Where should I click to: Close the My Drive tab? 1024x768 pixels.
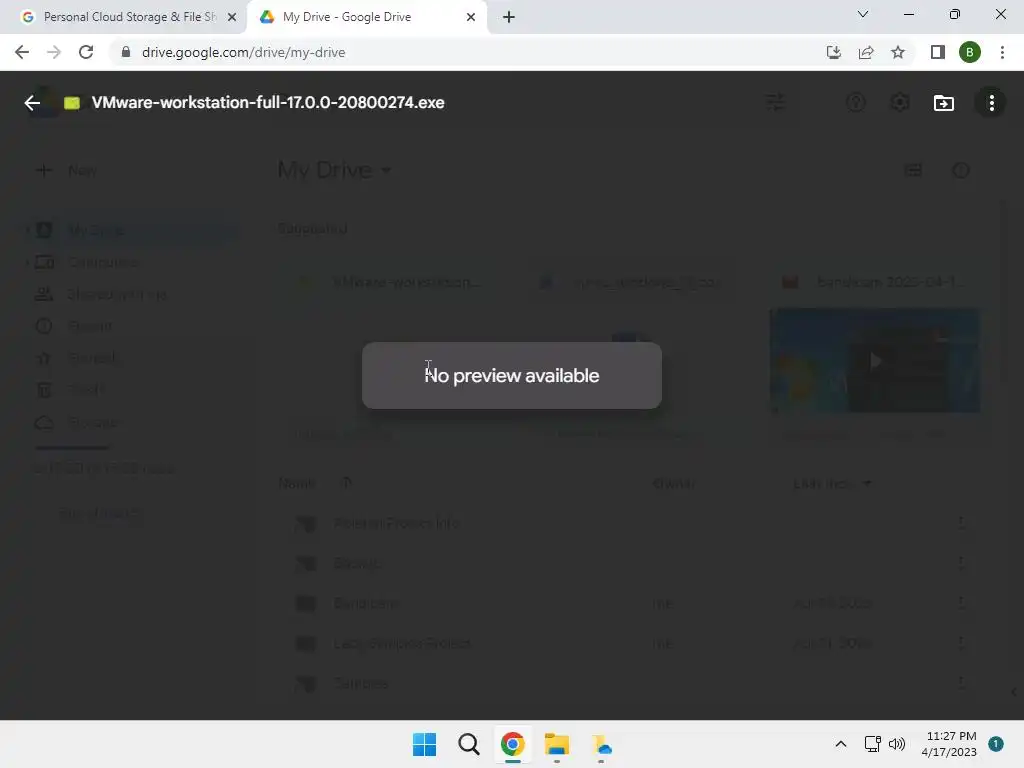point(471,17)
